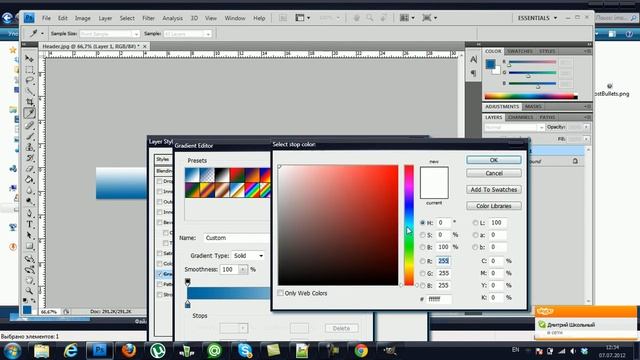The height and width of the screenshot is (360, 640).
Task: Open the Filter menu
Action: pyautogui.click(x=148, y=18)
